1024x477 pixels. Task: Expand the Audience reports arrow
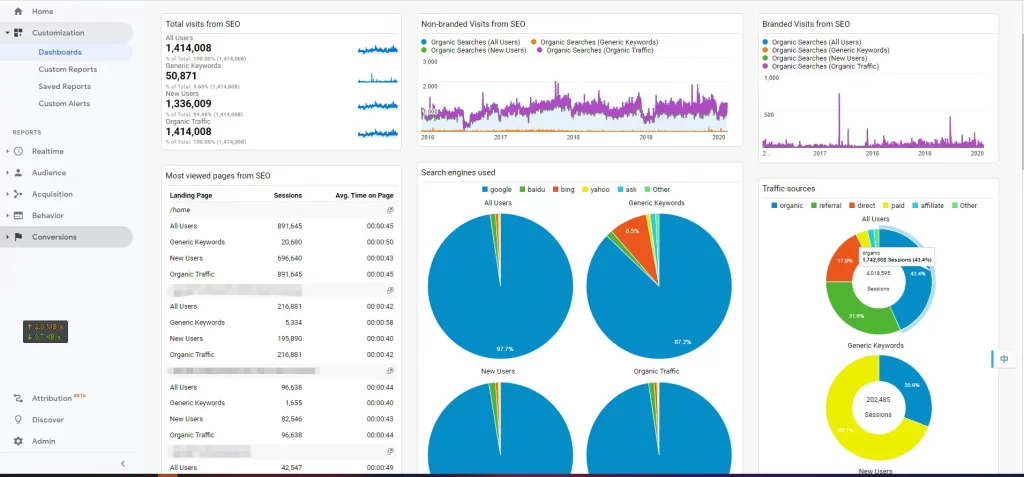(7, 173)
